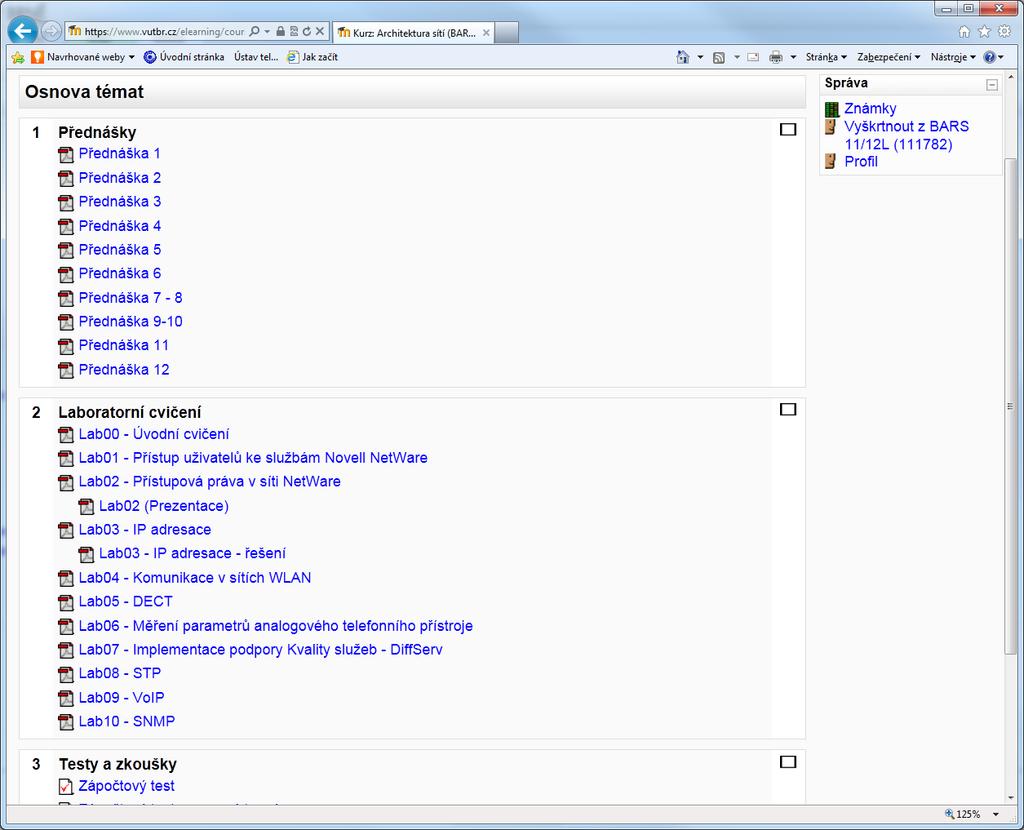Open Lab07 DiffServ lab link
Screen dimensions: 1024x830
[261, 650]
